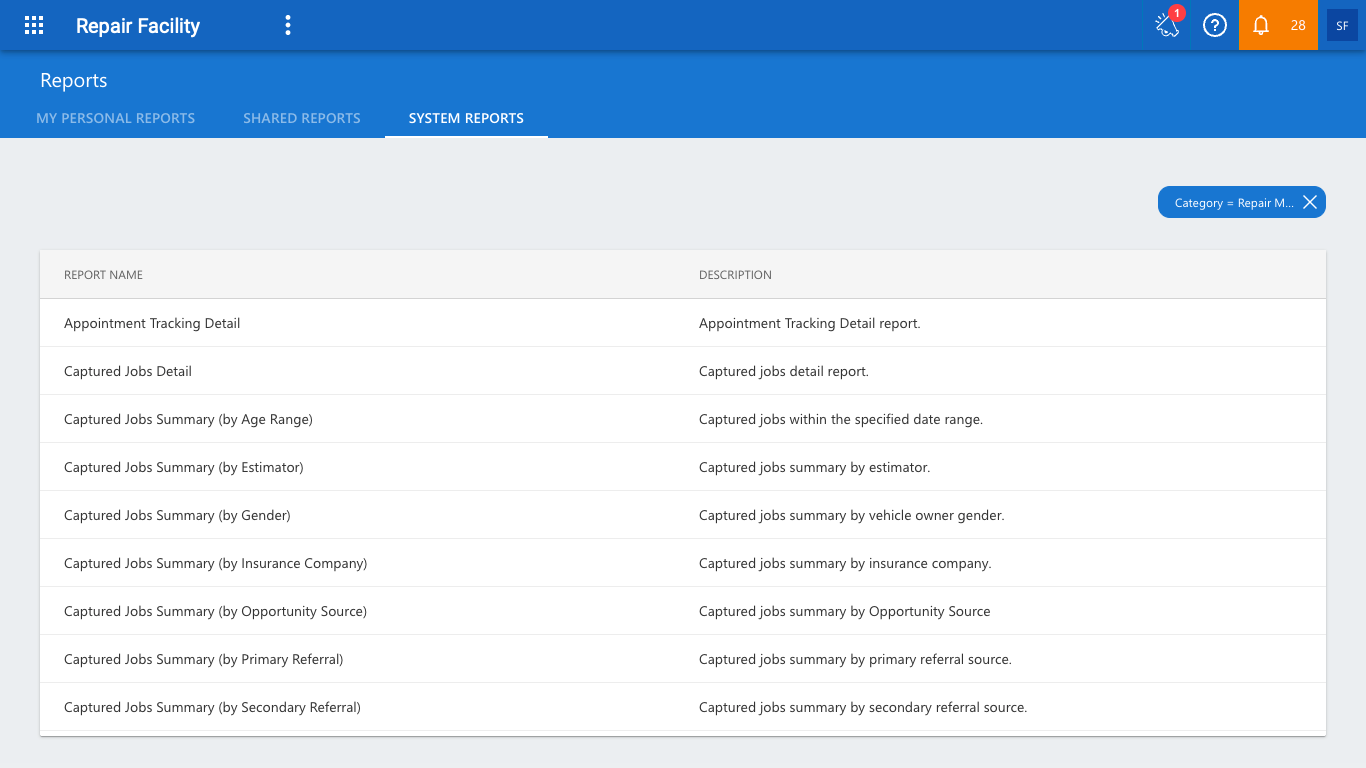Open Captured Jobs Summary (by Age Range)
1366x768 pixels.
click(x=188, y=419)
